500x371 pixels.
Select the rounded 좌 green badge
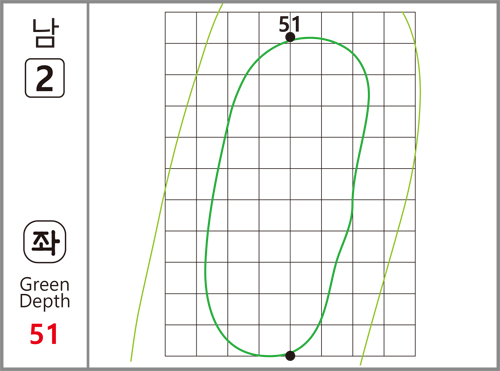(x=45, y=242)
